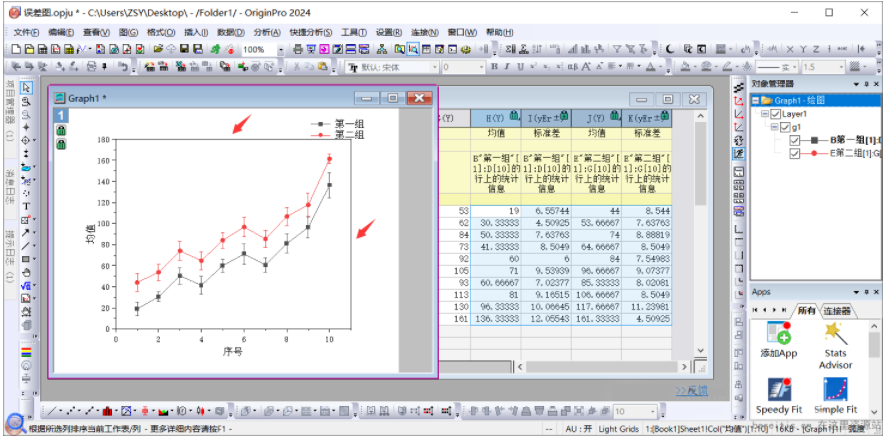This screenshot has height=441, width=885.
Task: Select the Screen Reader crosshair tool
Action: click(27, 127)
